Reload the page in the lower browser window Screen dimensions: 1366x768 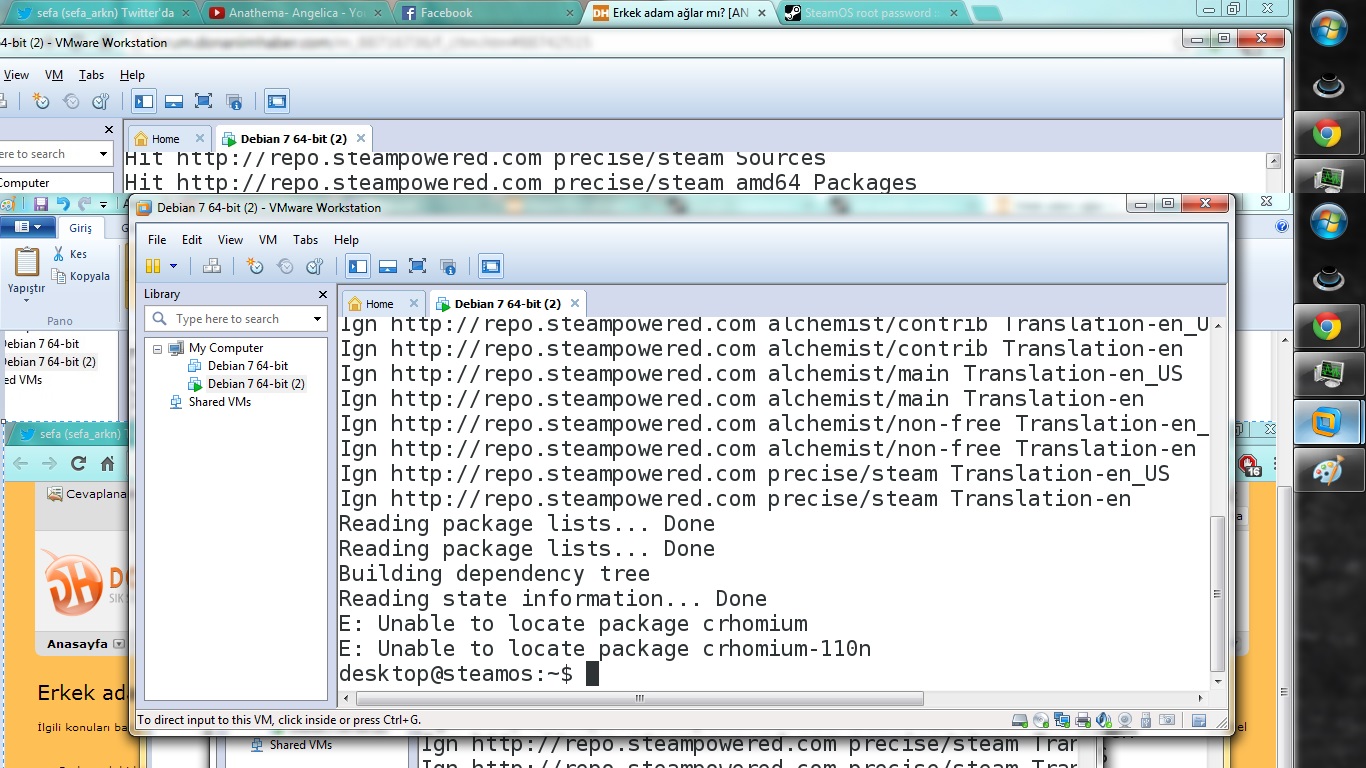click(x=78, y=464)
